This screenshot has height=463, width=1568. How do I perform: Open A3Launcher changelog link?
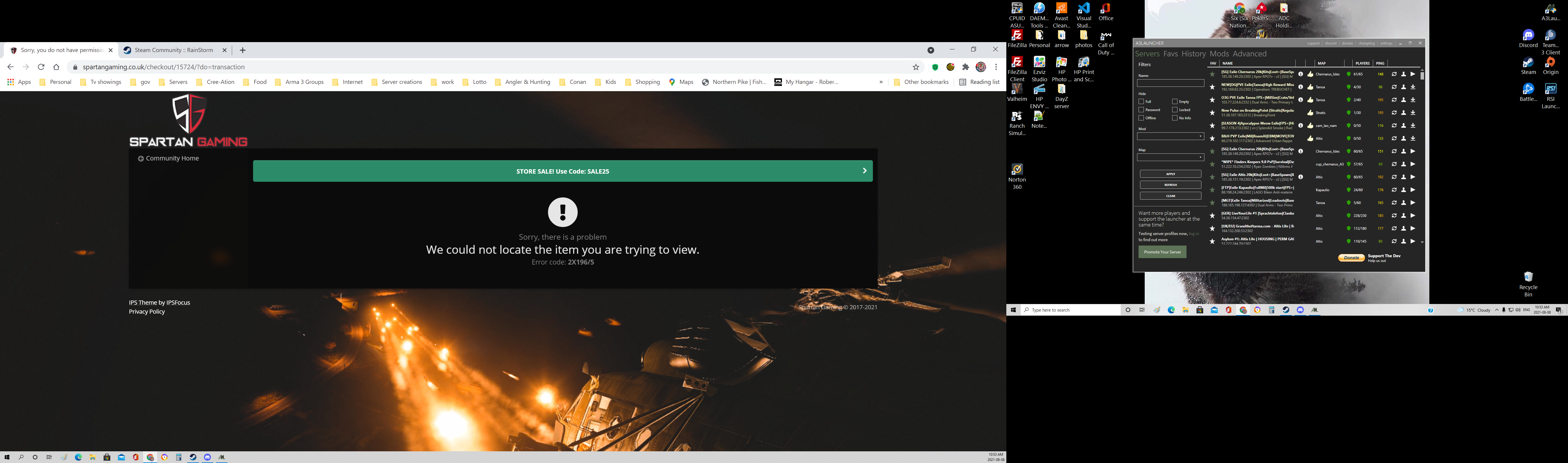click(x=1366, y=43)
